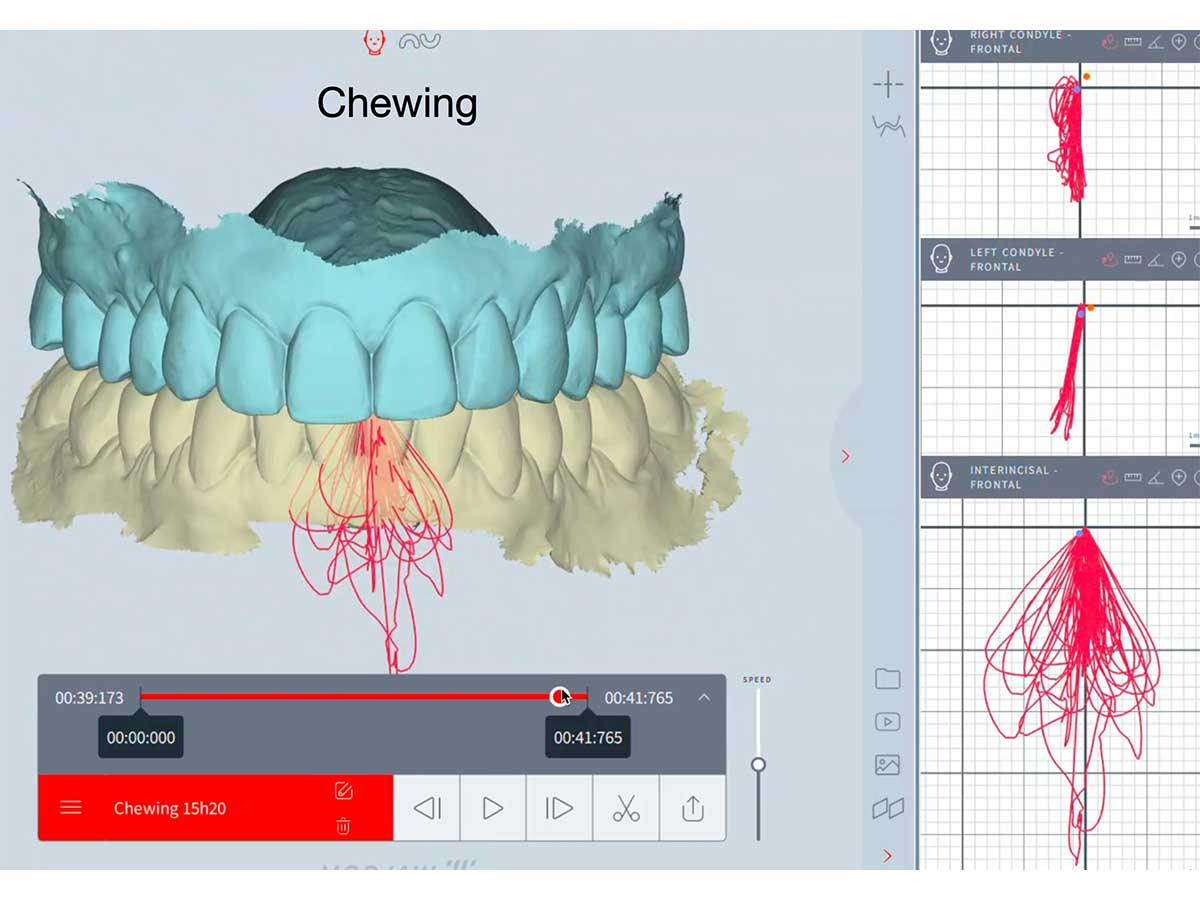The height and width of the screenshot is (900, 1200).
Task: Select ruler measure tool in Right Condyle panel
Action: point(1132,42)
